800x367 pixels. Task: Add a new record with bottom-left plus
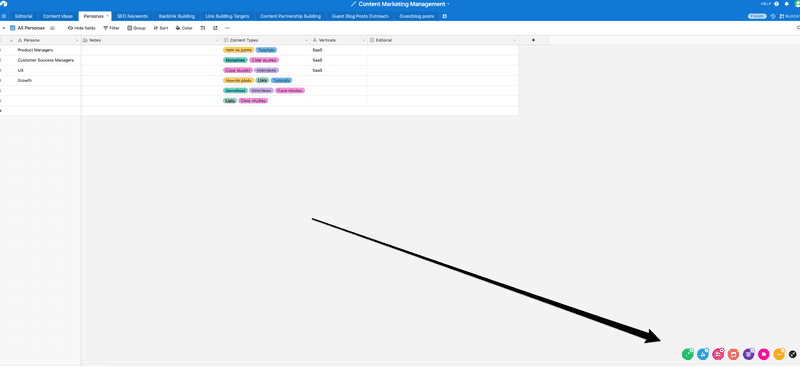point(1,111)
